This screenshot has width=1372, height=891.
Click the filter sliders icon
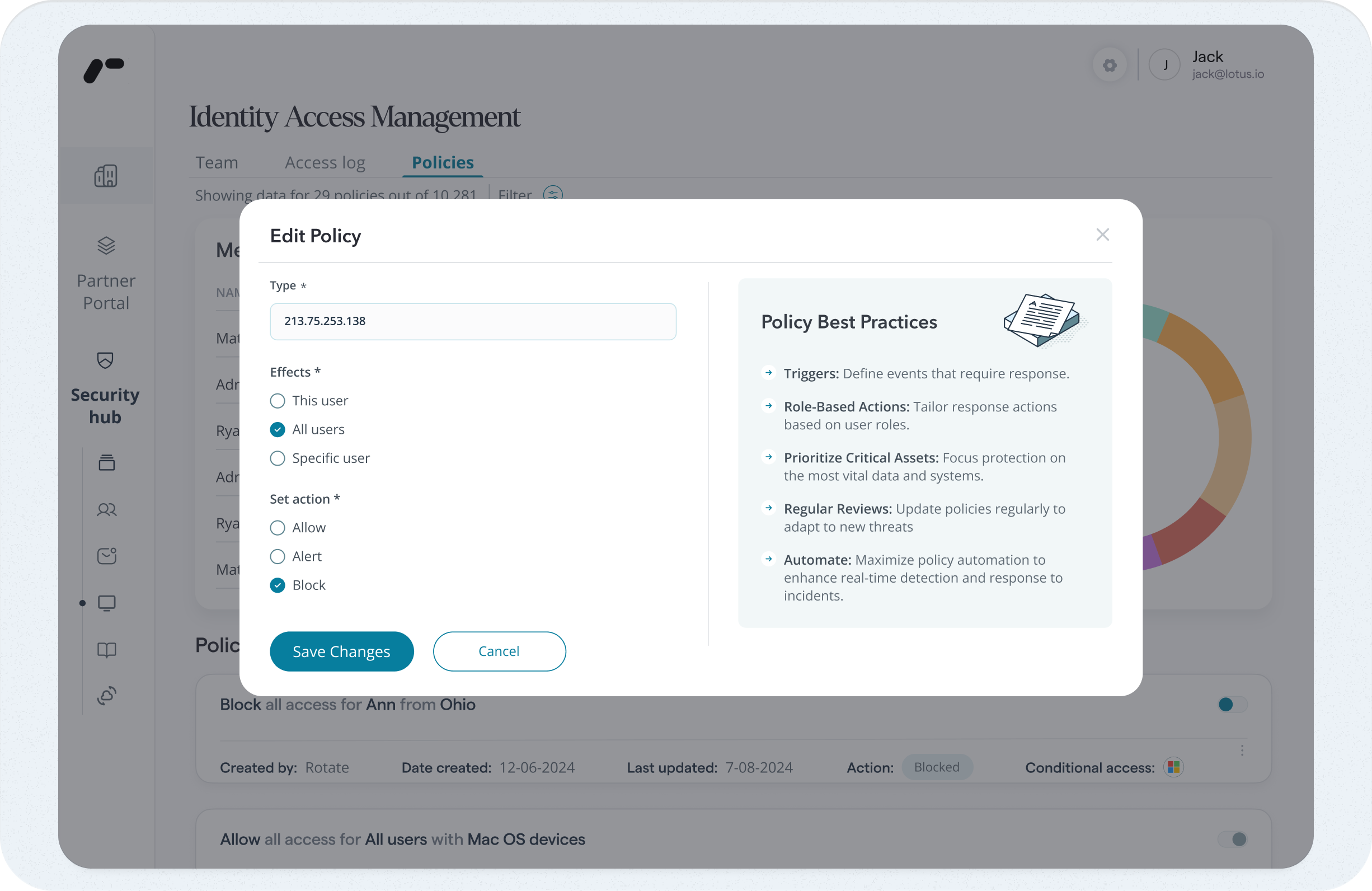pos(552,194)
